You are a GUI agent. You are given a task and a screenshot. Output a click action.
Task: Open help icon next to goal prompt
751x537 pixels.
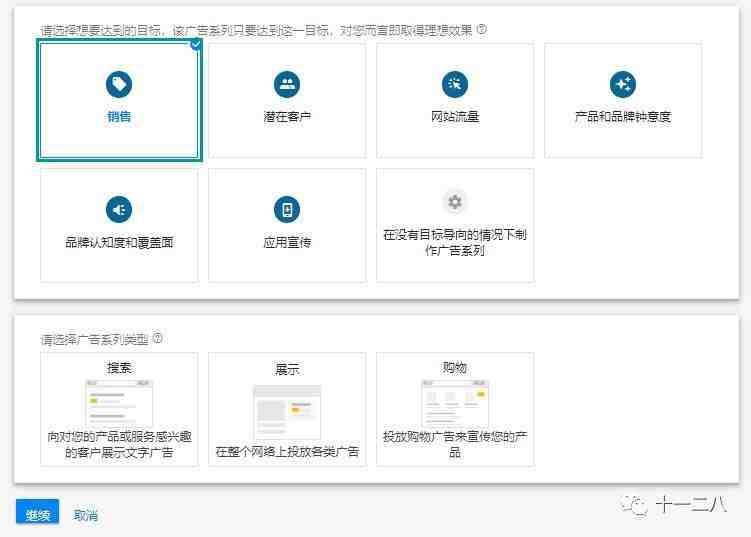coord(482,30)
